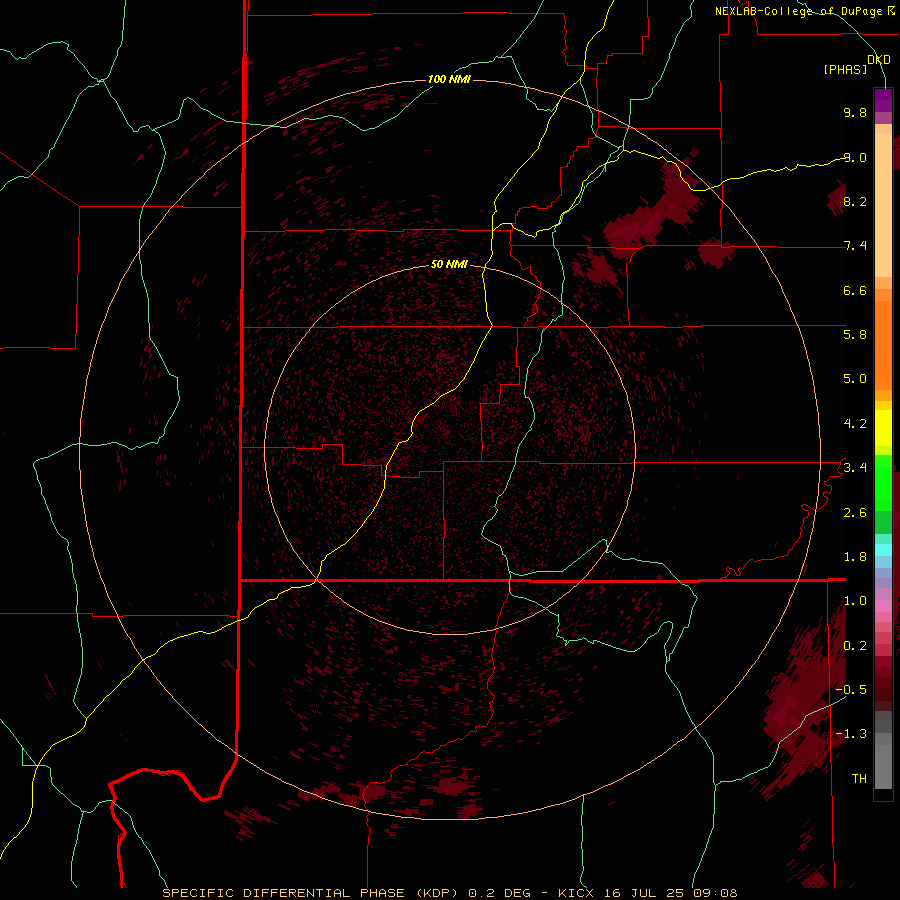This screenshot has width=900, height=900.
Task: Click the [PHAS] unit label
Action: click(x=845, y=69)
